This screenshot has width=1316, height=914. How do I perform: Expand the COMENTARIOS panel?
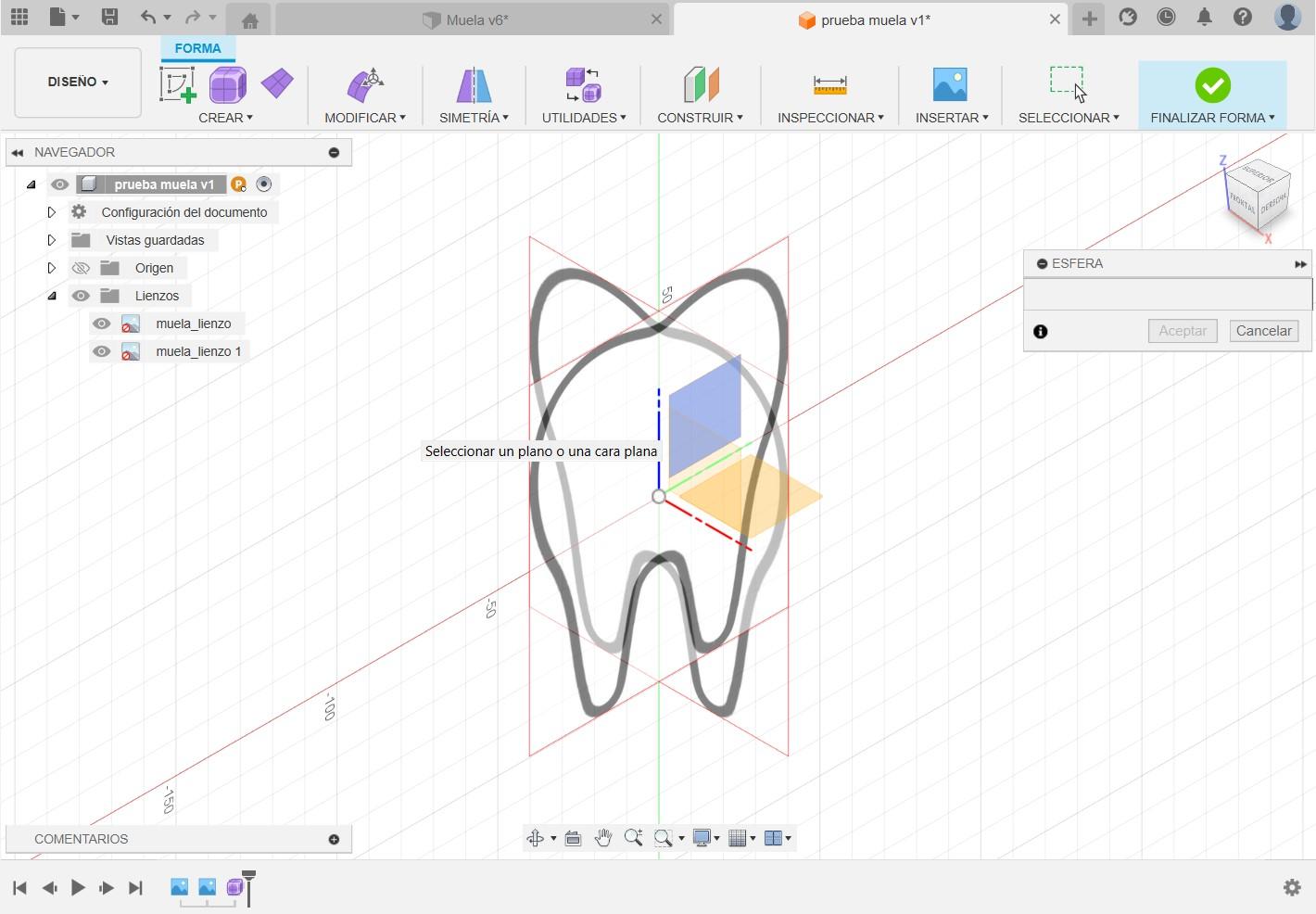(334, 839)
